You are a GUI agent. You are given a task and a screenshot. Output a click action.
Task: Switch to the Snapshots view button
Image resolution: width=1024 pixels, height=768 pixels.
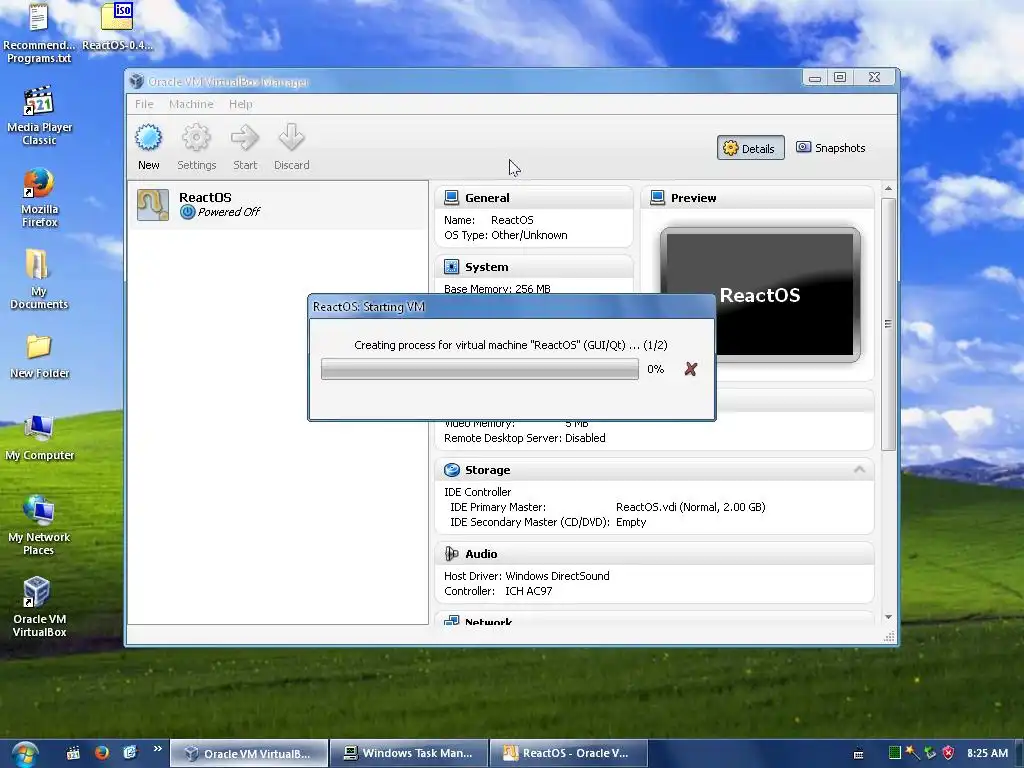coord(830,148)
